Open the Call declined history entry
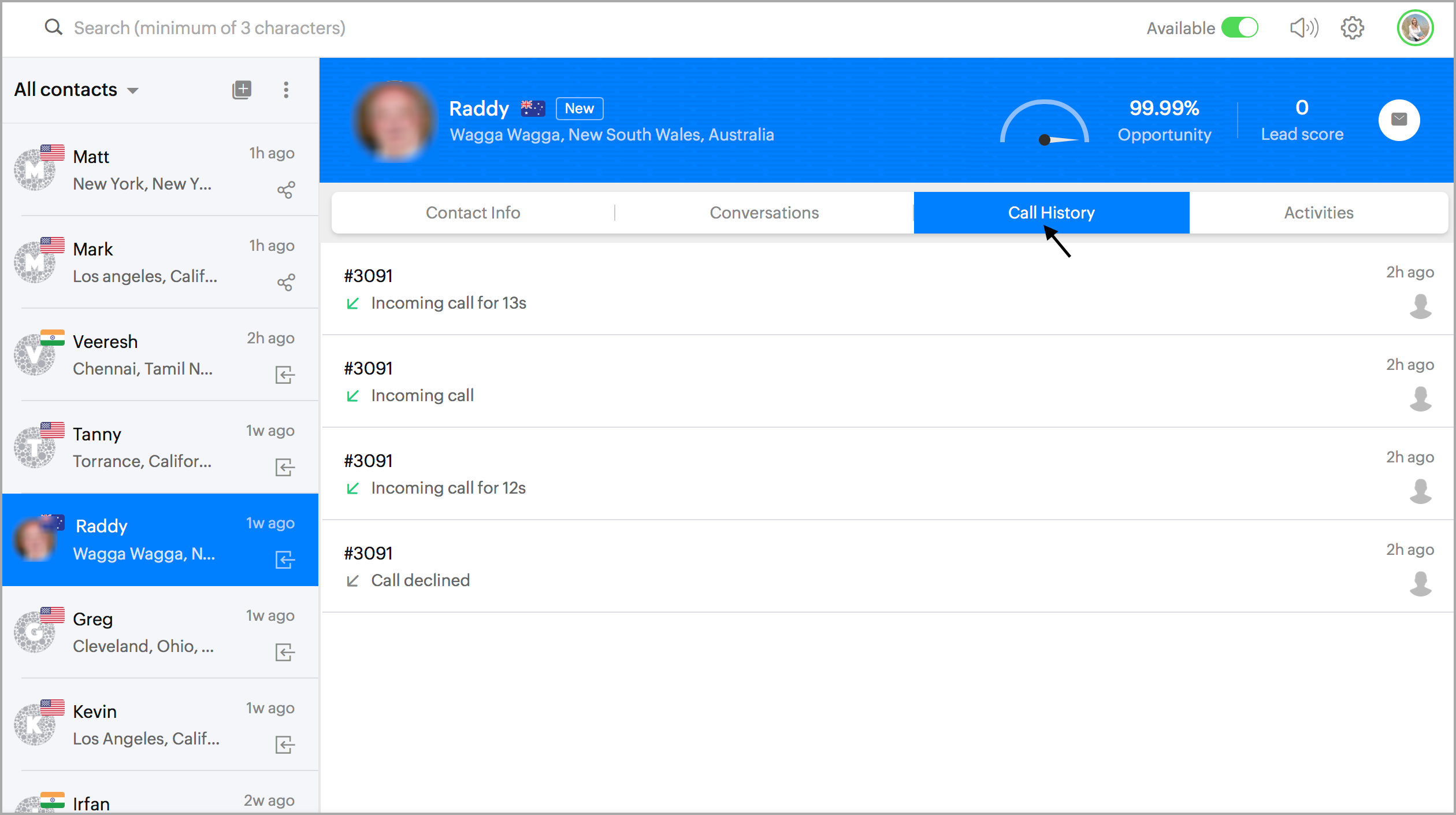 tap(420, 580)
